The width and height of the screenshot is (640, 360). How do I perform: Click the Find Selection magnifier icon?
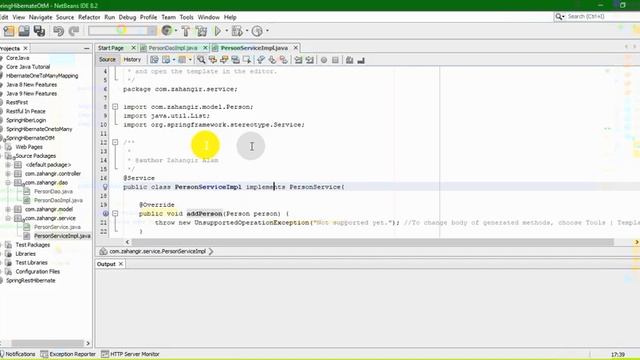[201, 60]
